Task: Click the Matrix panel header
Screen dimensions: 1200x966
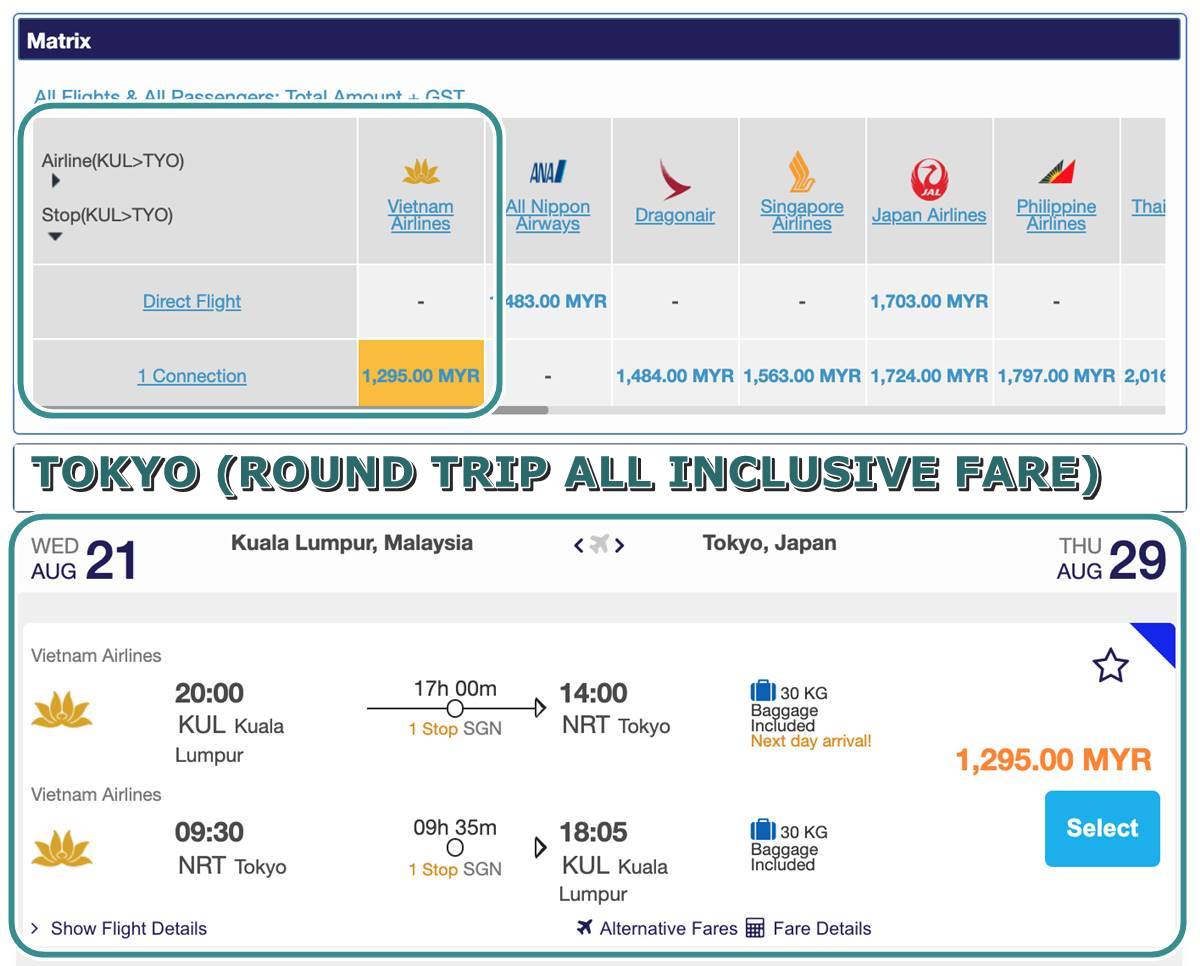Action: coord(600,41)
